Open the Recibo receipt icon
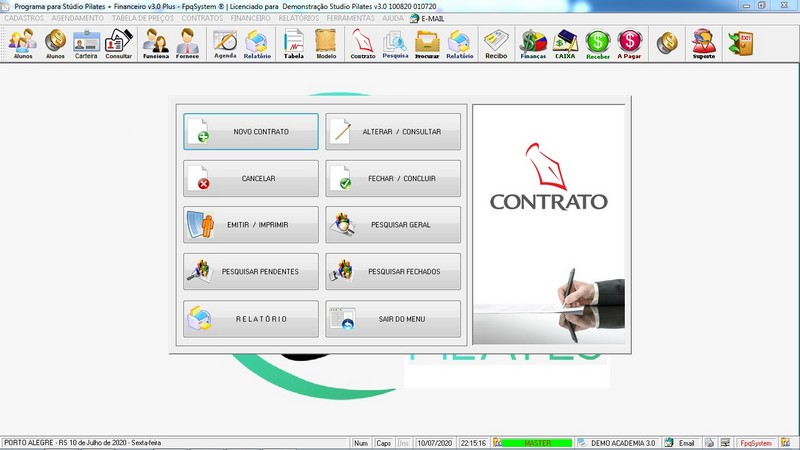This screenshot has width=800, height=450. point(496,44)
